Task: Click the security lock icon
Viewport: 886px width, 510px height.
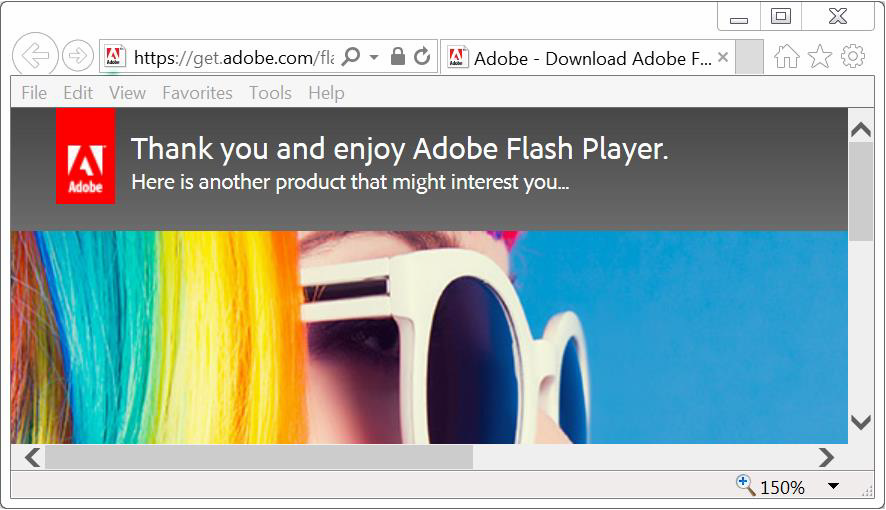Action: coord(398,56)
